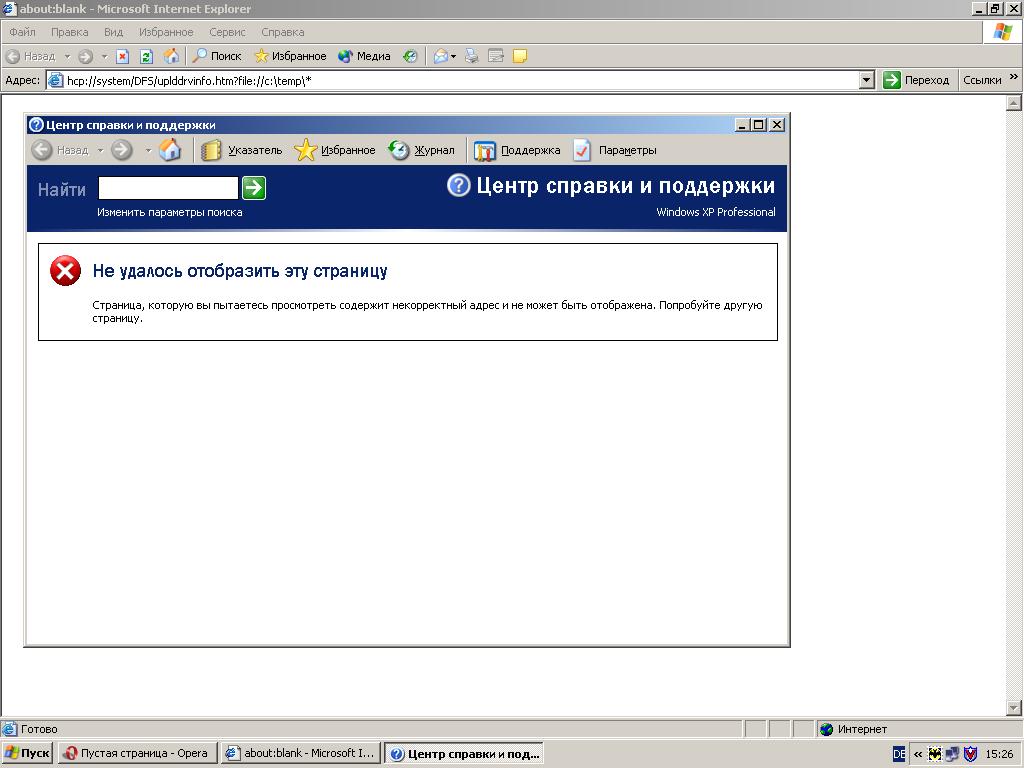
Task: Click the Интернет zone status indicator
Action: (x=854, y=729)
